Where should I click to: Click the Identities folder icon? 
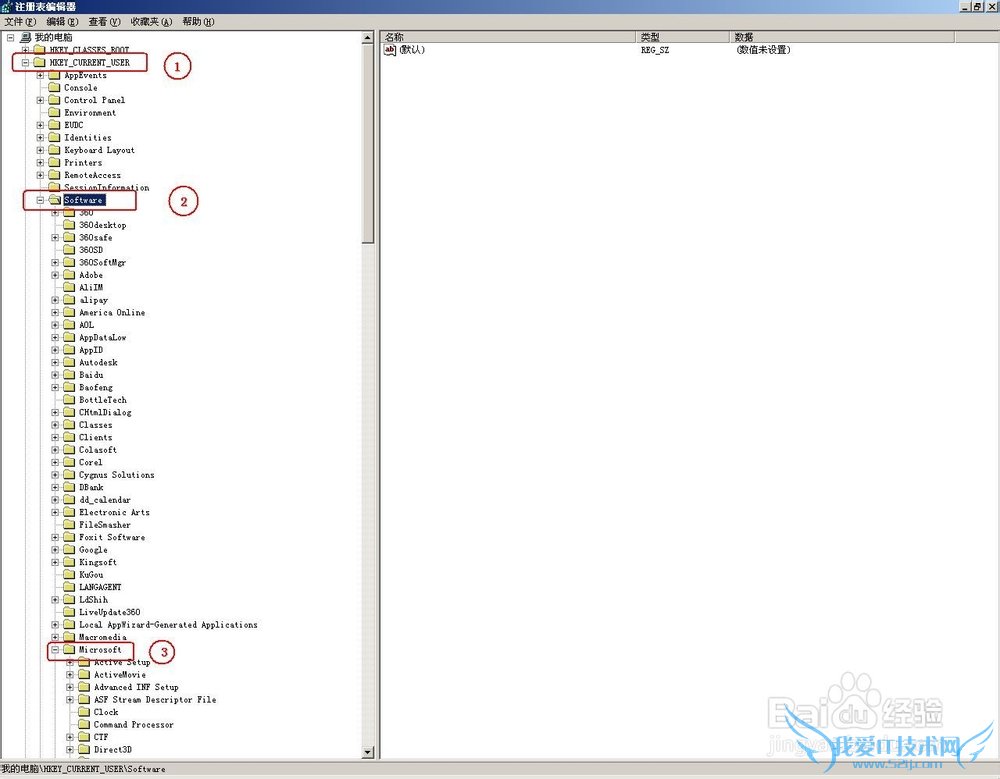coord(54,138)
